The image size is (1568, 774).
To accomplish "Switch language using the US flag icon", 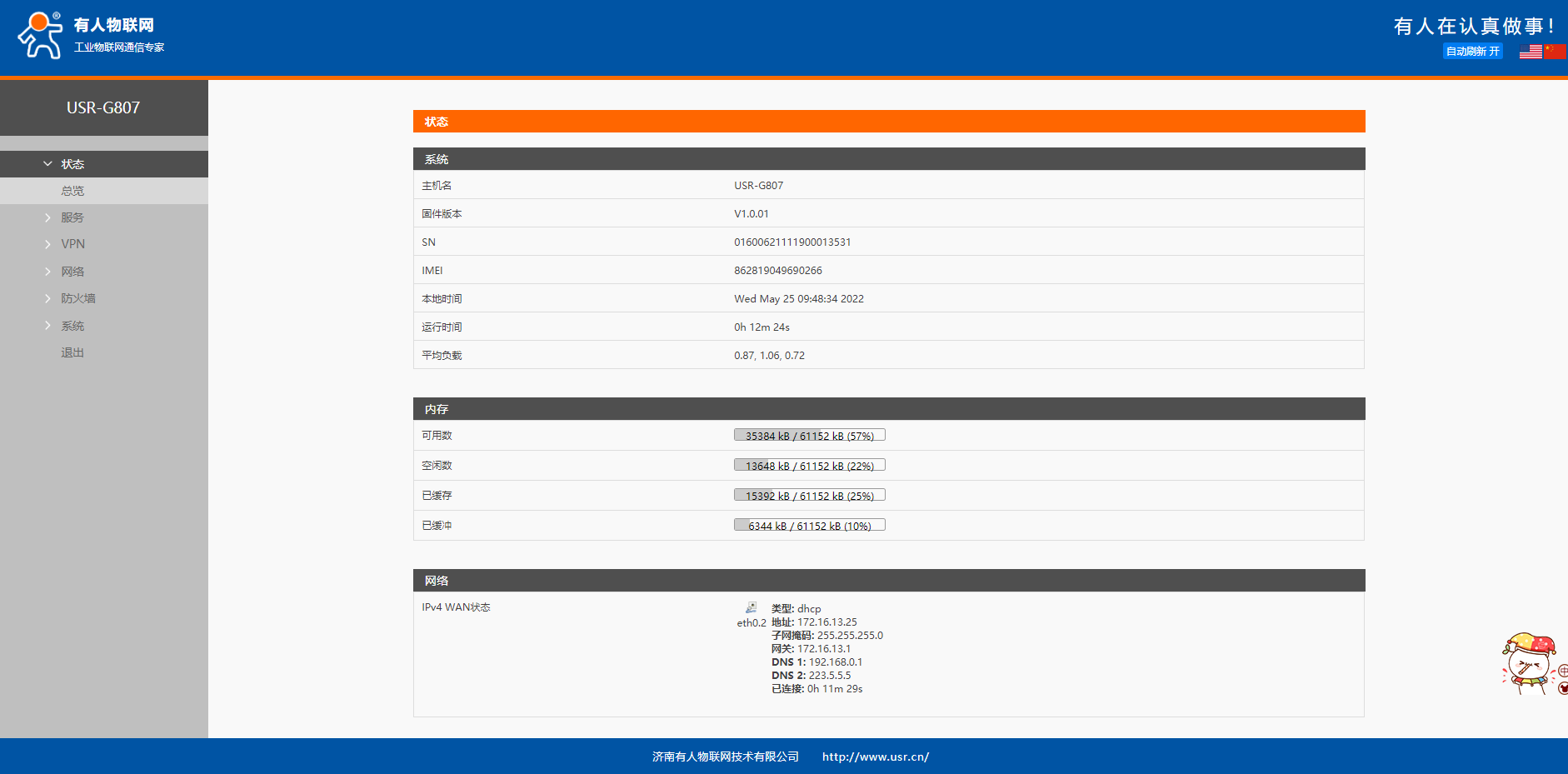I will (x=1531, y=52).
